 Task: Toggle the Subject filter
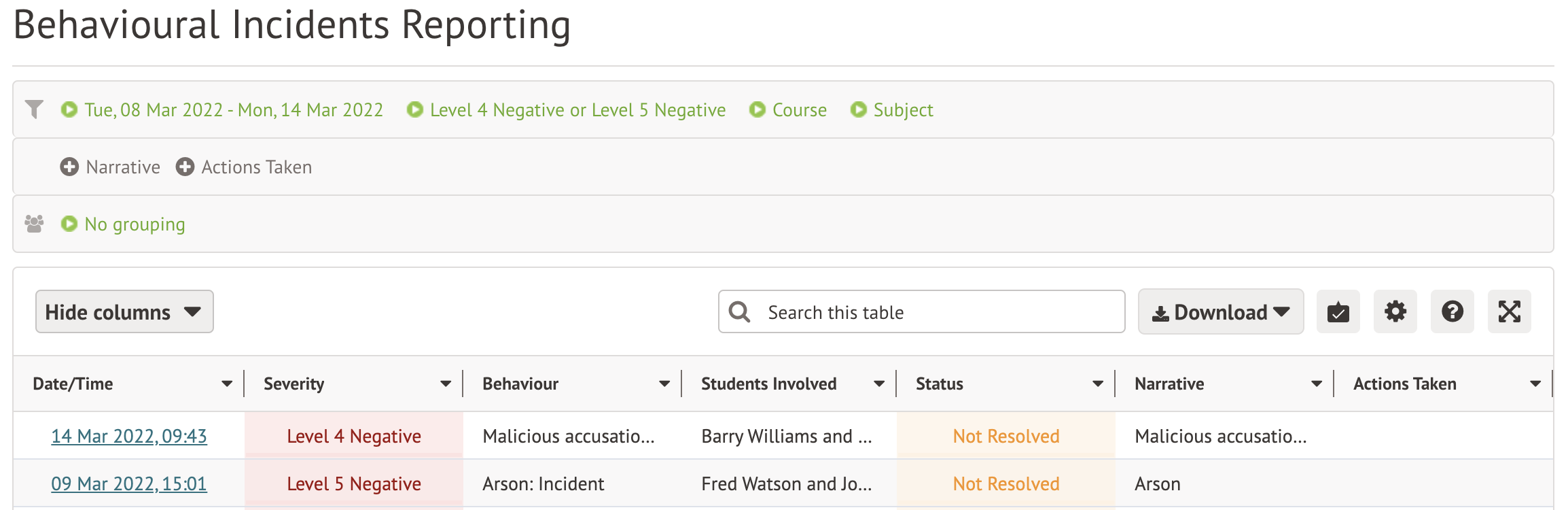[x=892, y=110]
